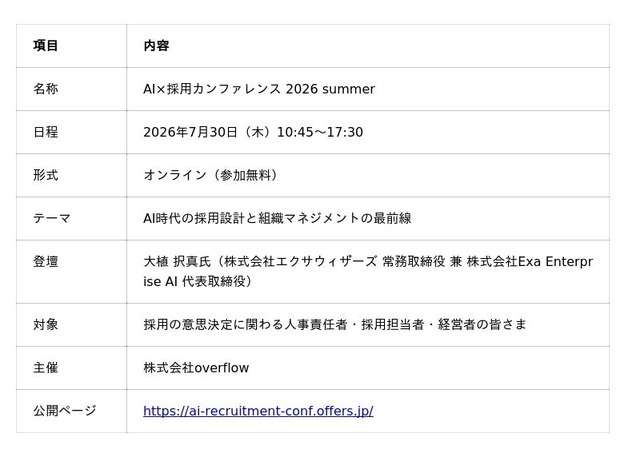Click the speaker 大植 択真氏 text
This screenshot has width=640, height=457.
pos(177,262)
